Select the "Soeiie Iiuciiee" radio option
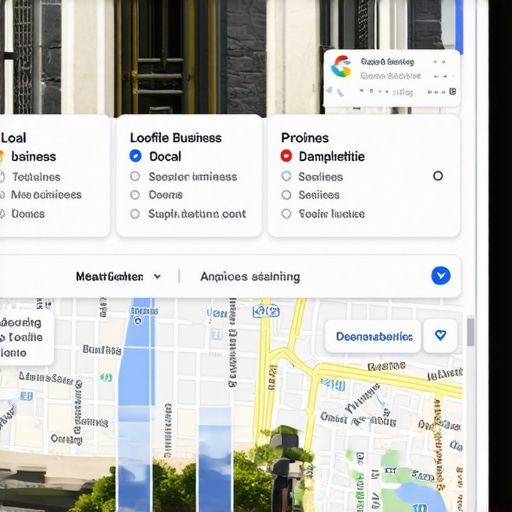This screenshot has width=512, height=512. point(286,214)
